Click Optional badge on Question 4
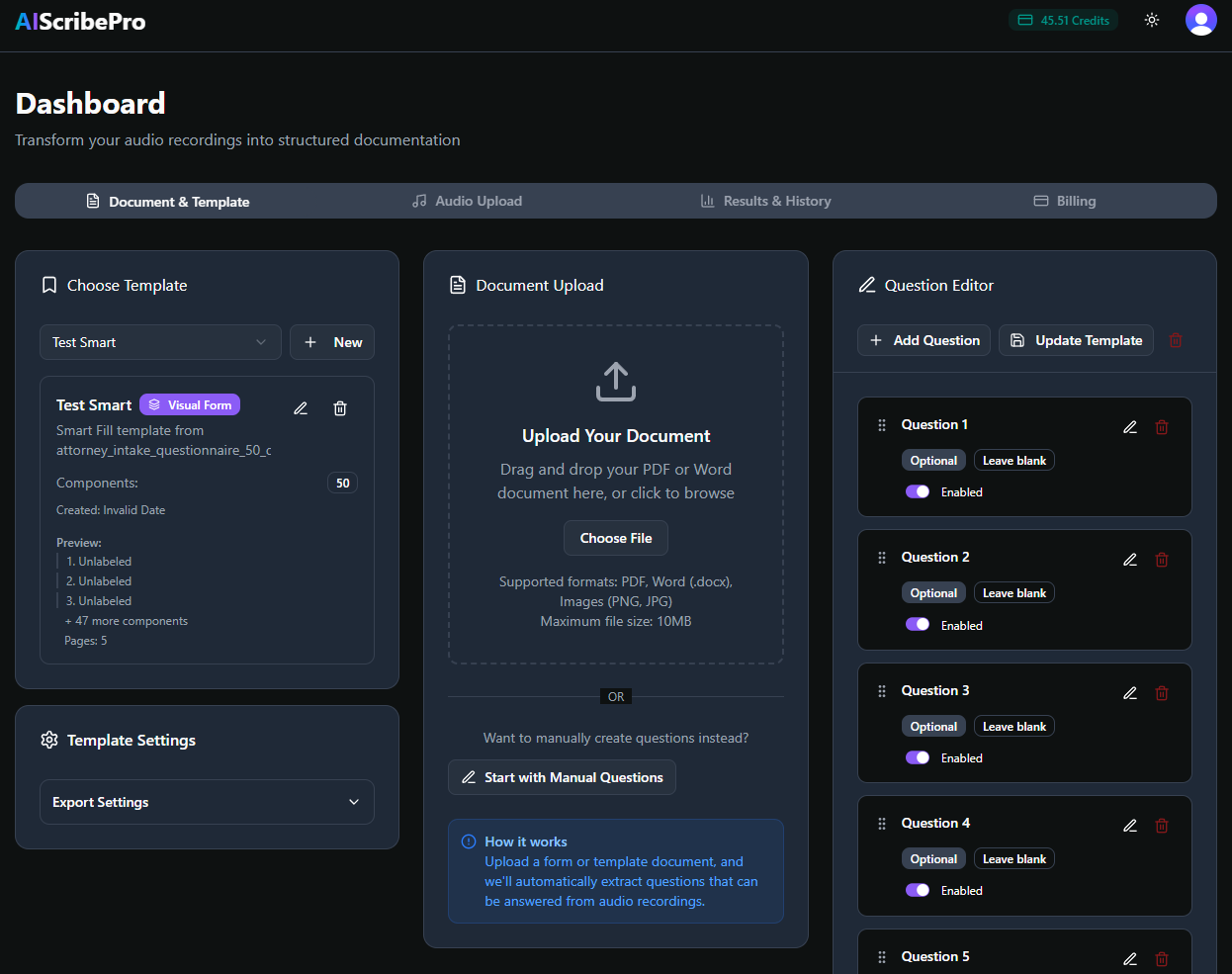Image resolution: width=1232 pixels, height=974 pixels. click(x=933, y=859)
